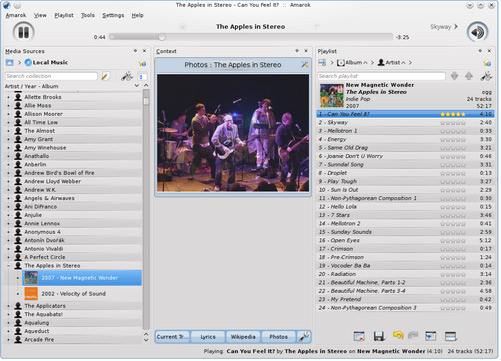
Task: Open bookmarks icon in Media Sources panel
Action: (x=142, y=63)
